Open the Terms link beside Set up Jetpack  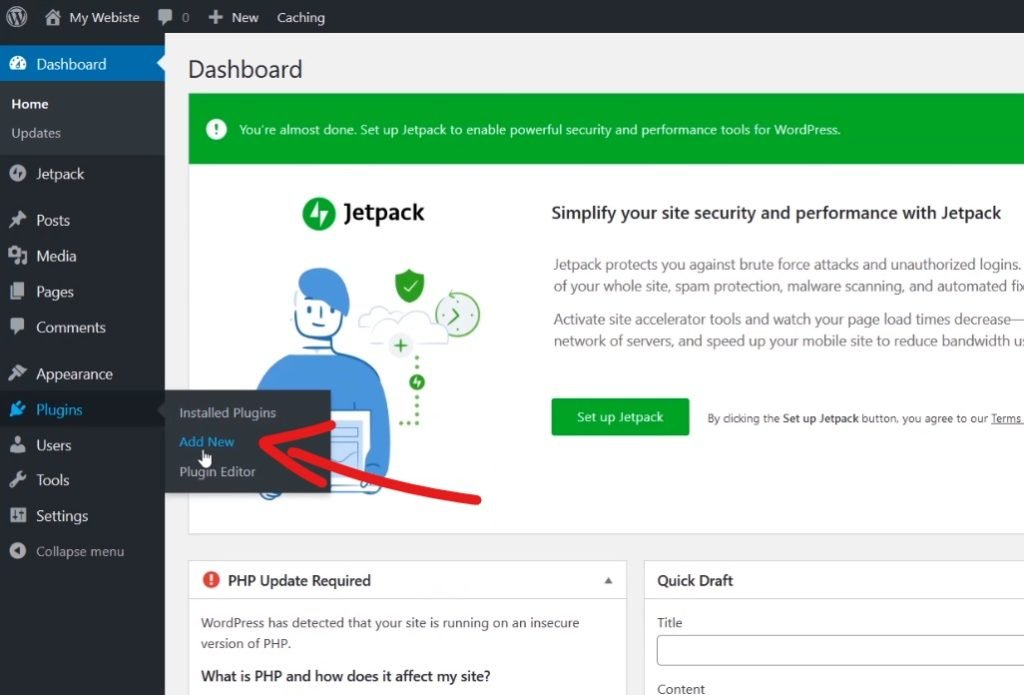1006,419
